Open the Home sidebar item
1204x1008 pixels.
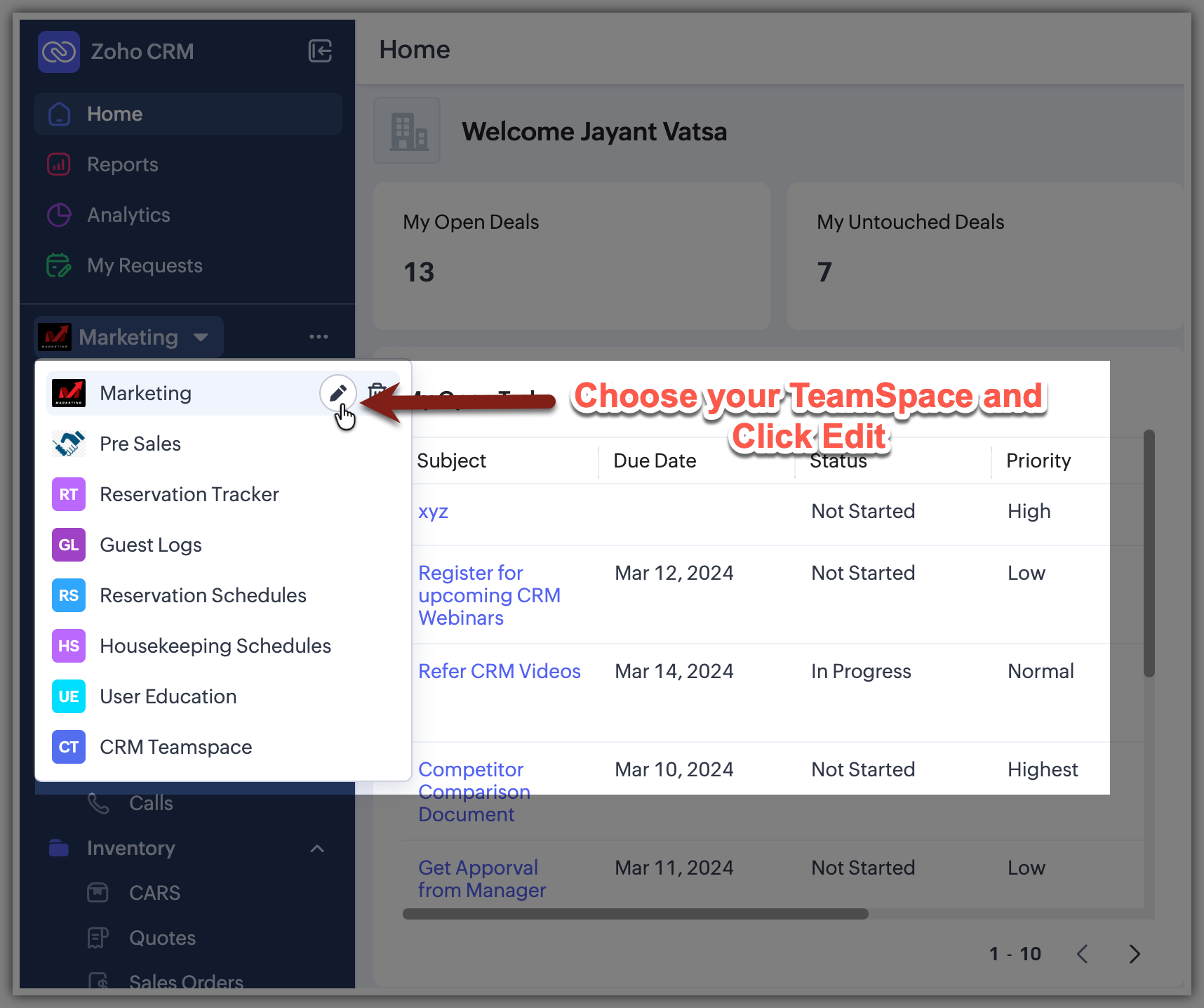[x=188, y=114]
